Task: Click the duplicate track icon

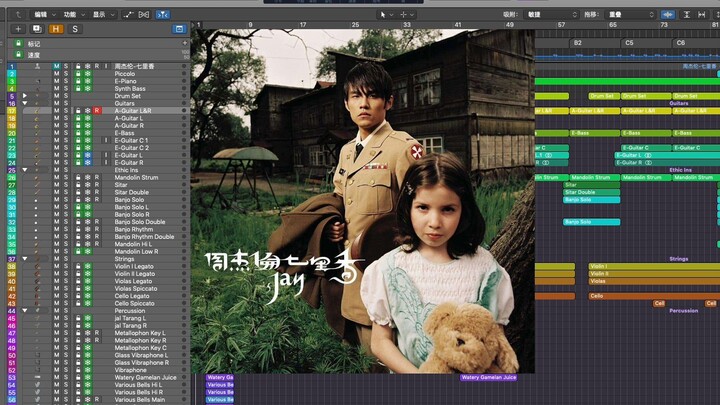Action: coord(37,29)
